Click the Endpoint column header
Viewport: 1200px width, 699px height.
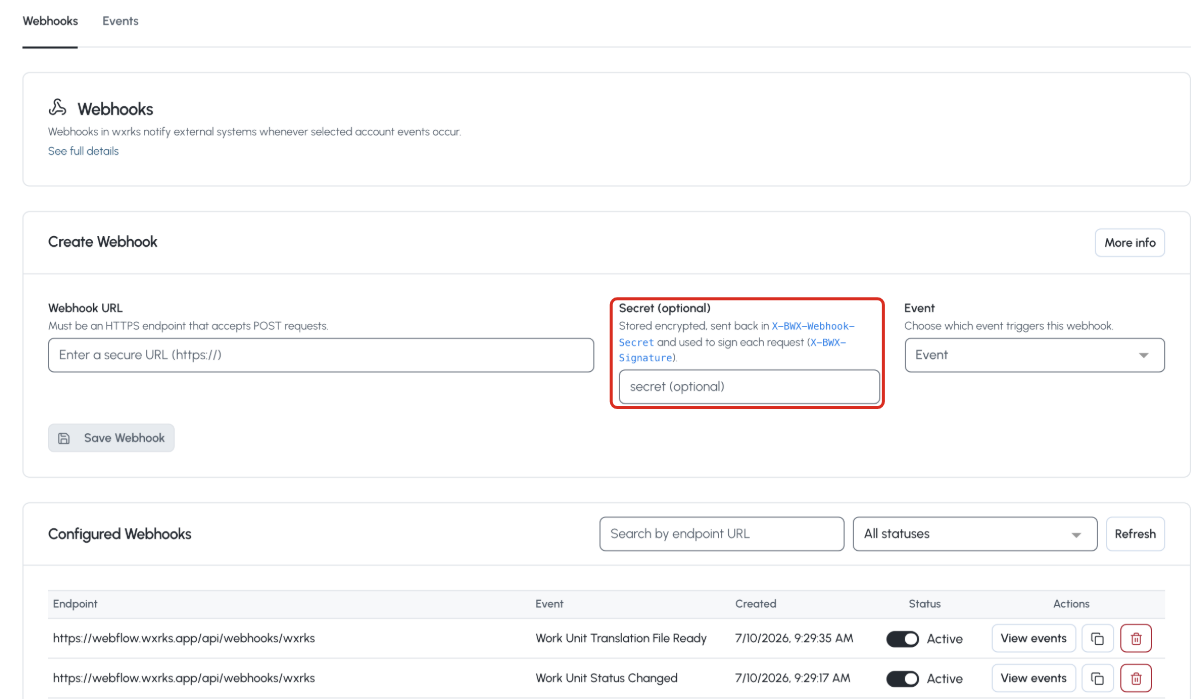click(75, 604)
